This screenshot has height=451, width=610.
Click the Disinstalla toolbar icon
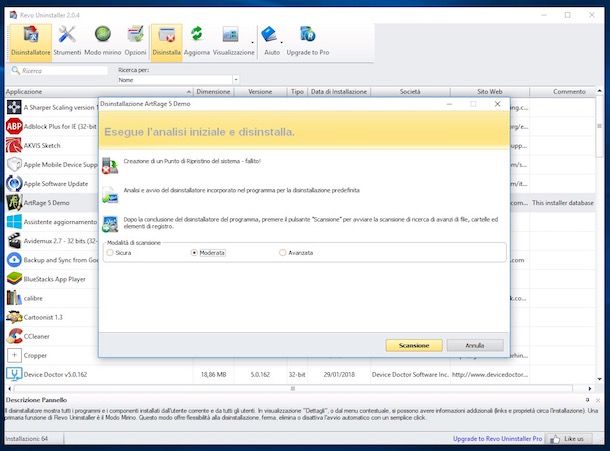coord(167,42)
